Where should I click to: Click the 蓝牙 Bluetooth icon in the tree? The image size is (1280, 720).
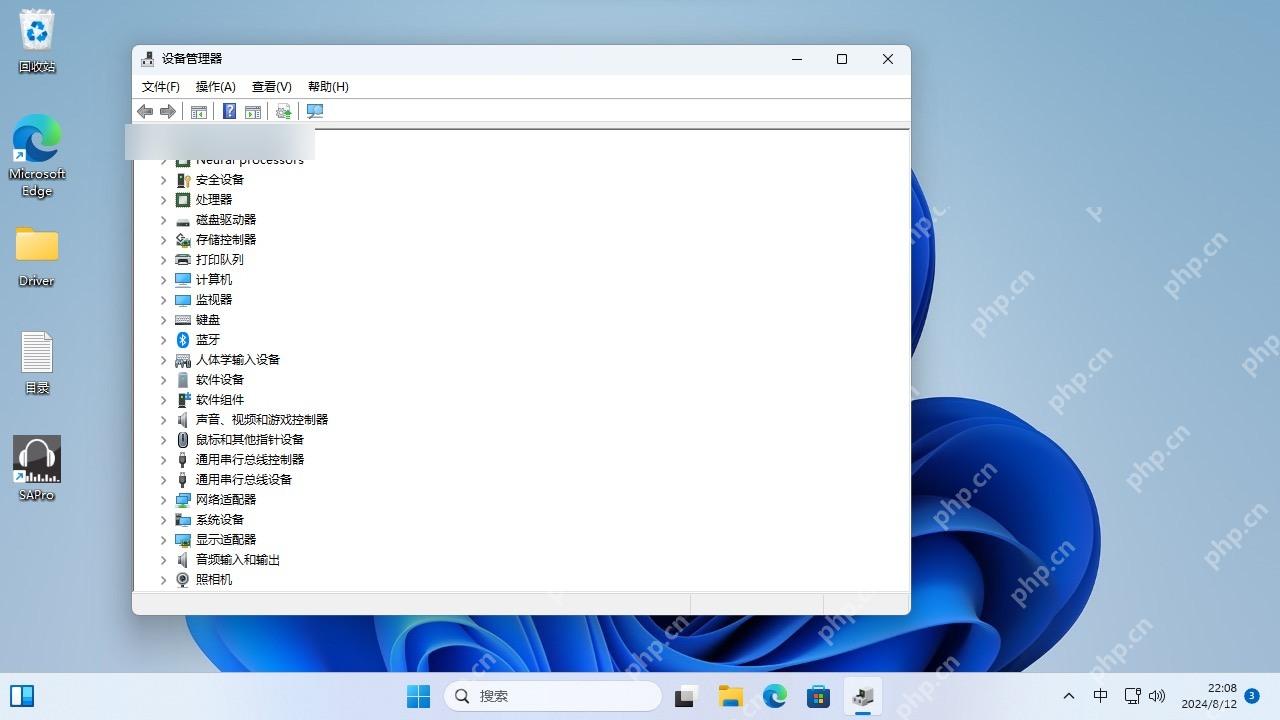[183, 340]
